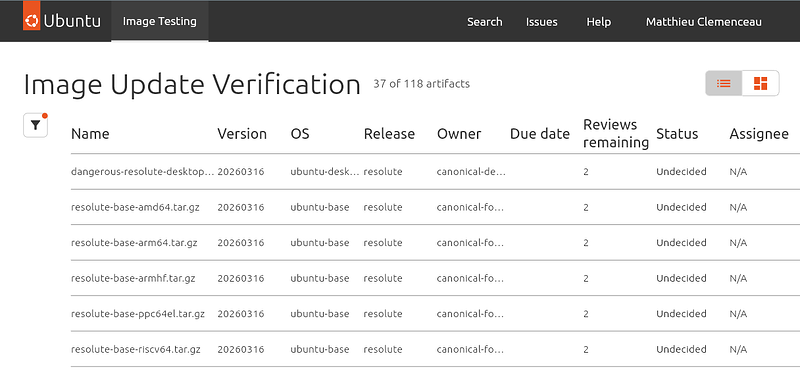Click the canonical-de... owner cell

click(x=471, y=171)
